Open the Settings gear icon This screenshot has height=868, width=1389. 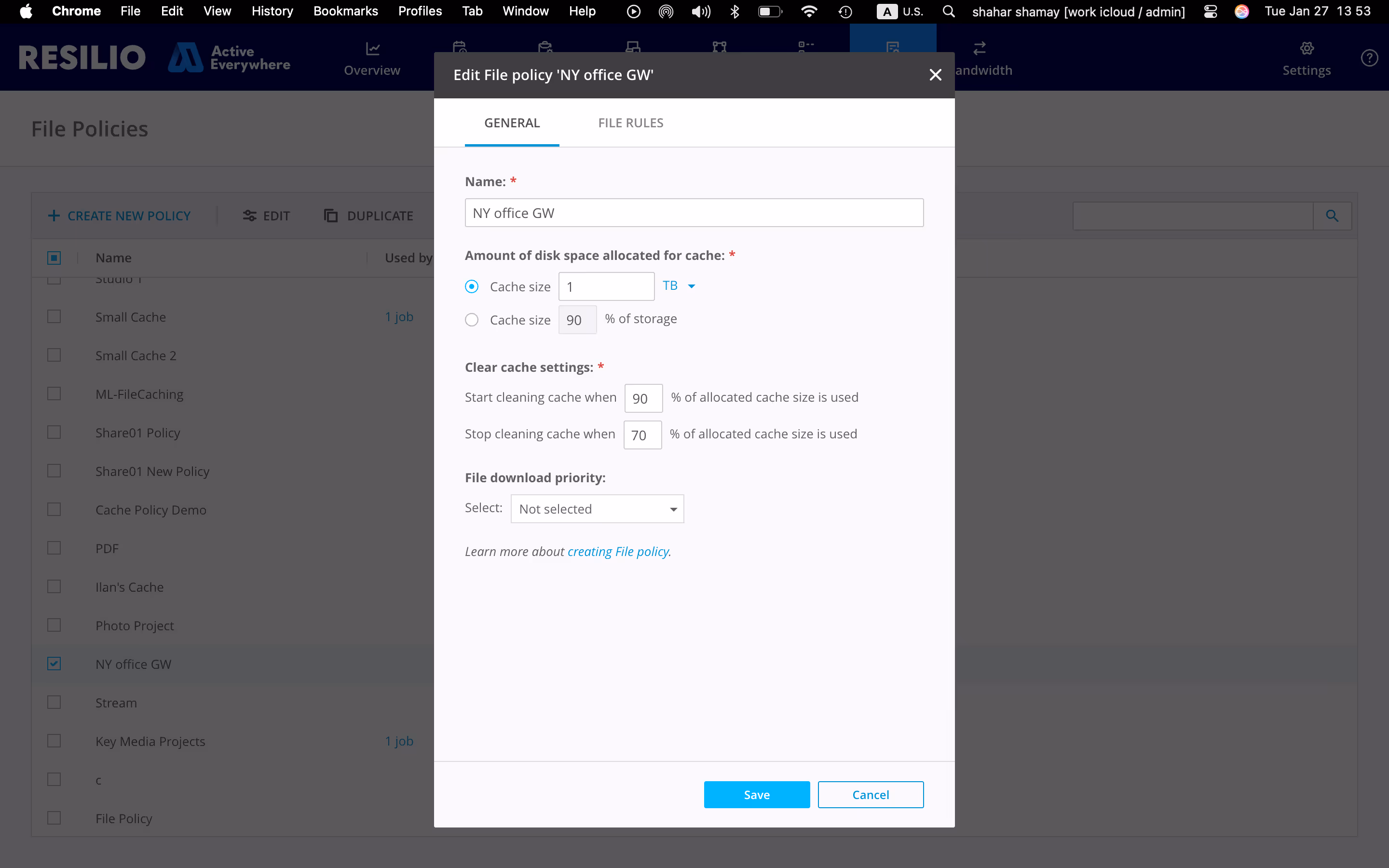click(x=1307, y=49)
